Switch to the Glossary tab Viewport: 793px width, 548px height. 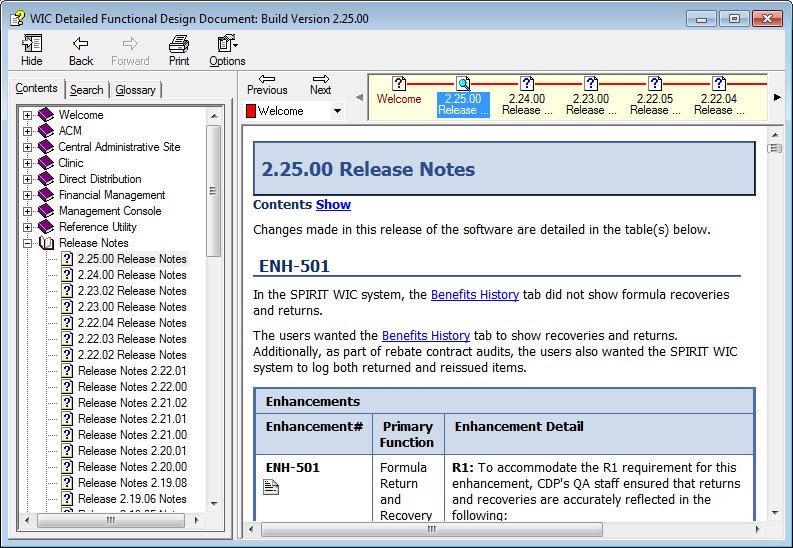click(x=135, y=90)
